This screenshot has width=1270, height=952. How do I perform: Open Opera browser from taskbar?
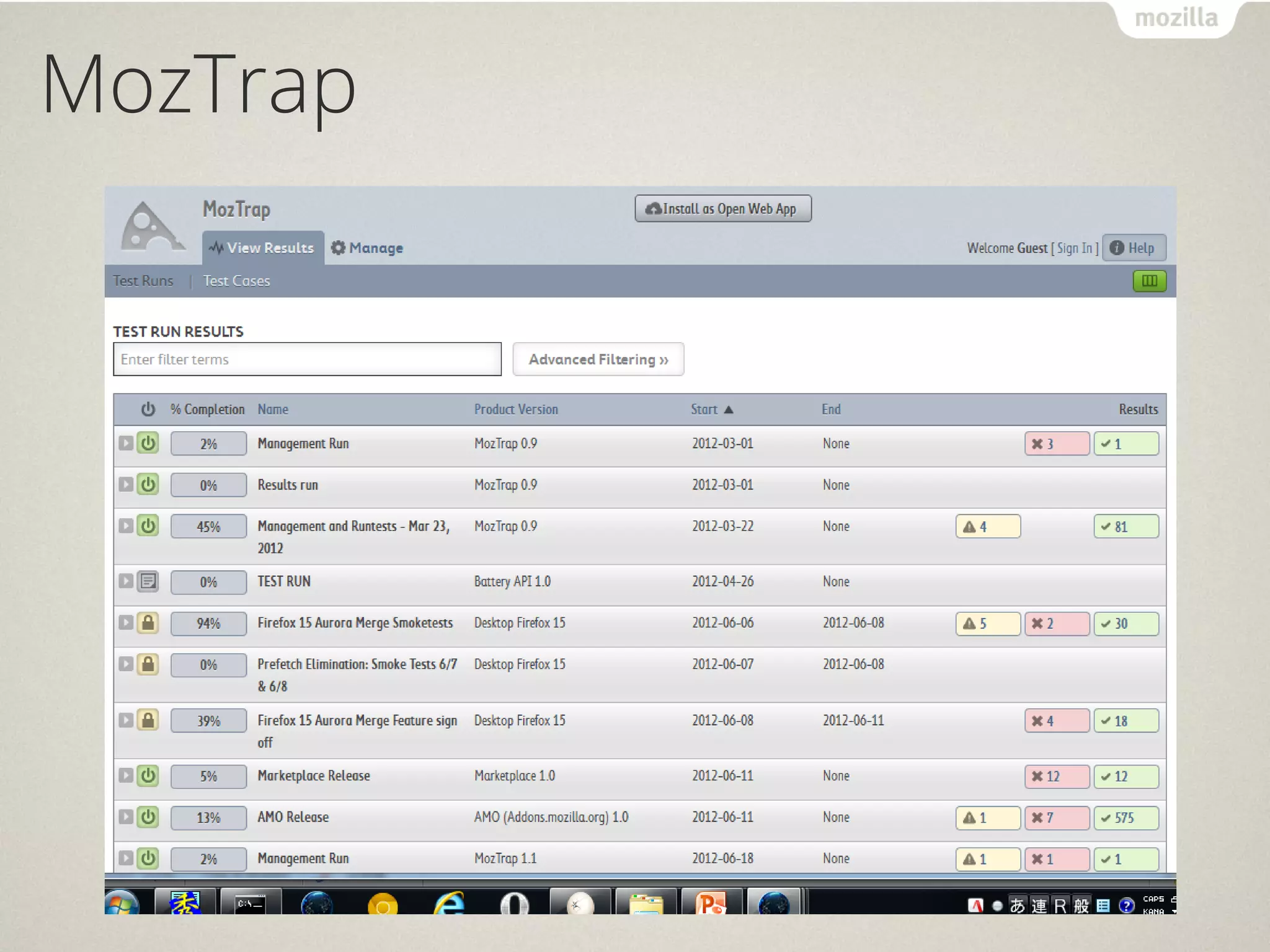[x=515, y=904]
